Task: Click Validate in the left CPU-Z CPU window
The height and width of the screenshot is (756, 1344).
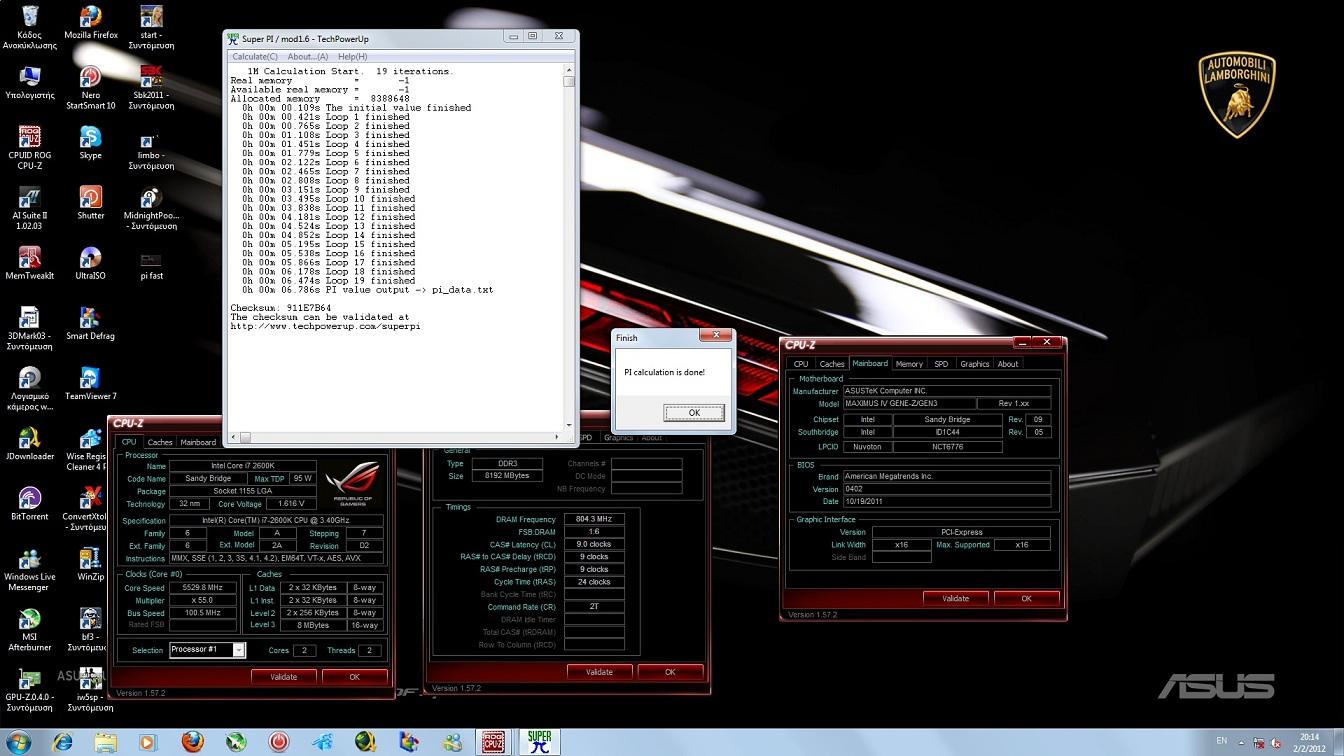Action: (x=284, y=677)
